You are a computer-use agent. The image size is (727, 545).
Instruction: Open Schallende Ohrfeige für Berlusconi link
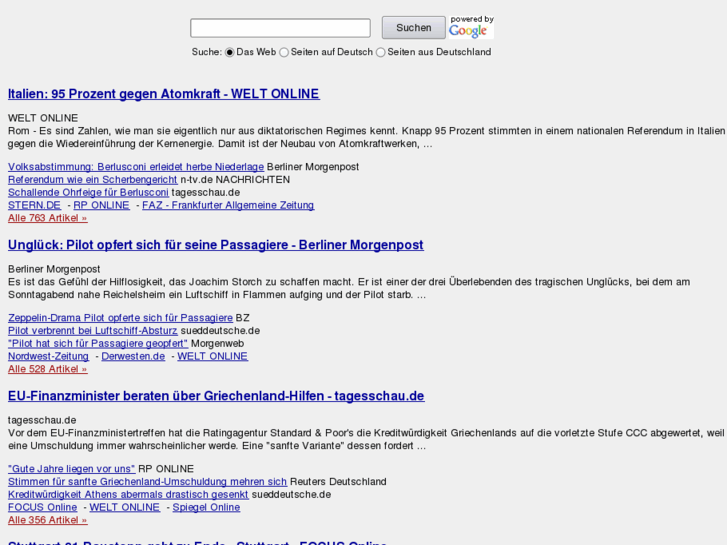[88, 192]
